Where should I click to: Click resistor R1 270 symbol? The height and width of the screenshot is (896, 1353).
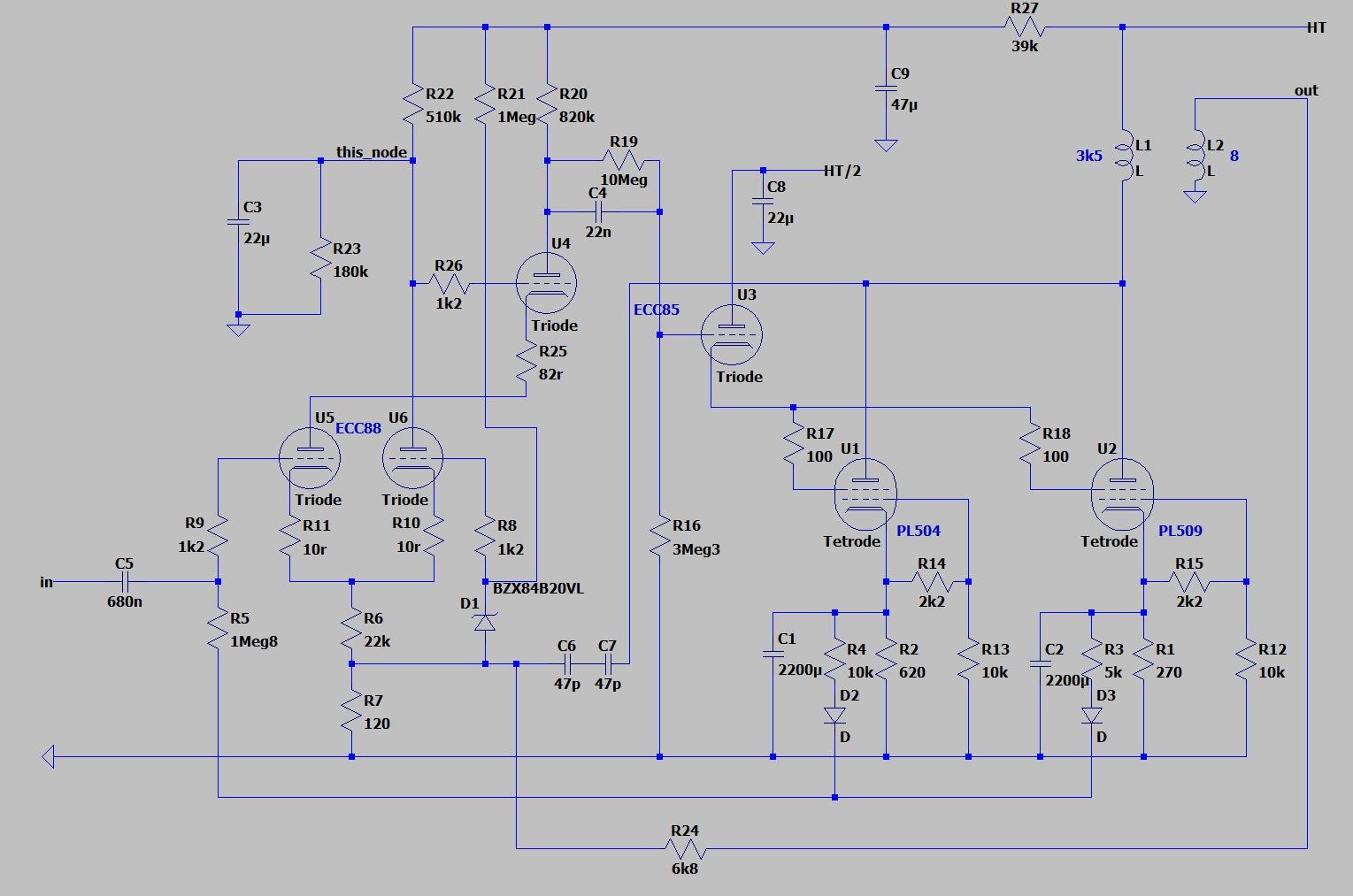tap(1143, 660)
